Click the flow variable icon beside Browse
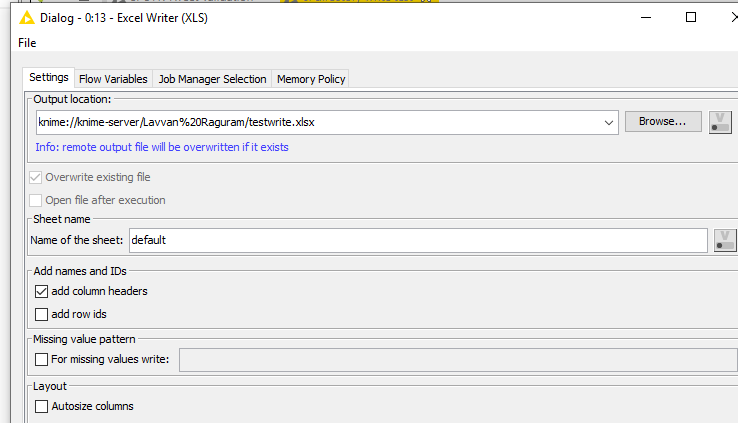738x423 pixels. [x=720, y=122]
